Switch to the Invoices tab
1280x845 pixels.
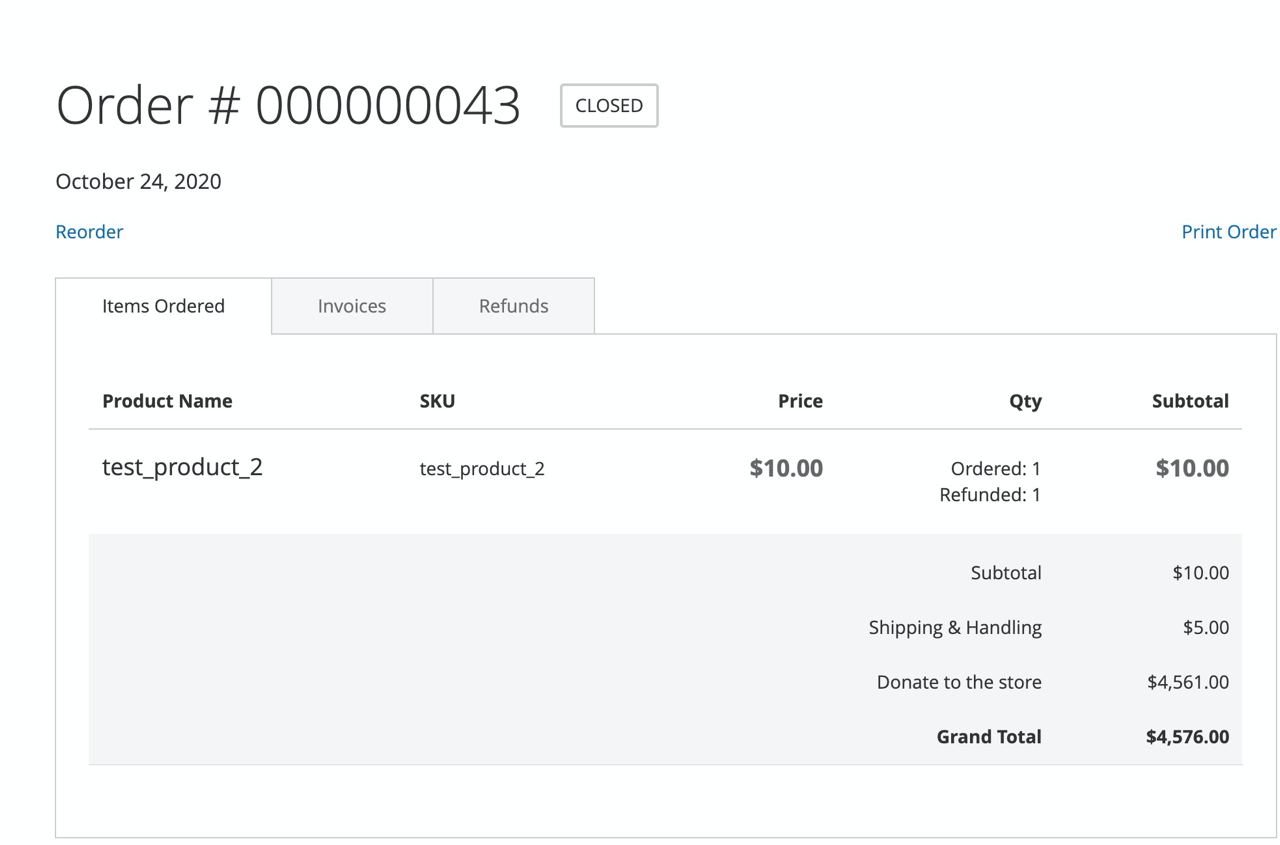point(351,306)
